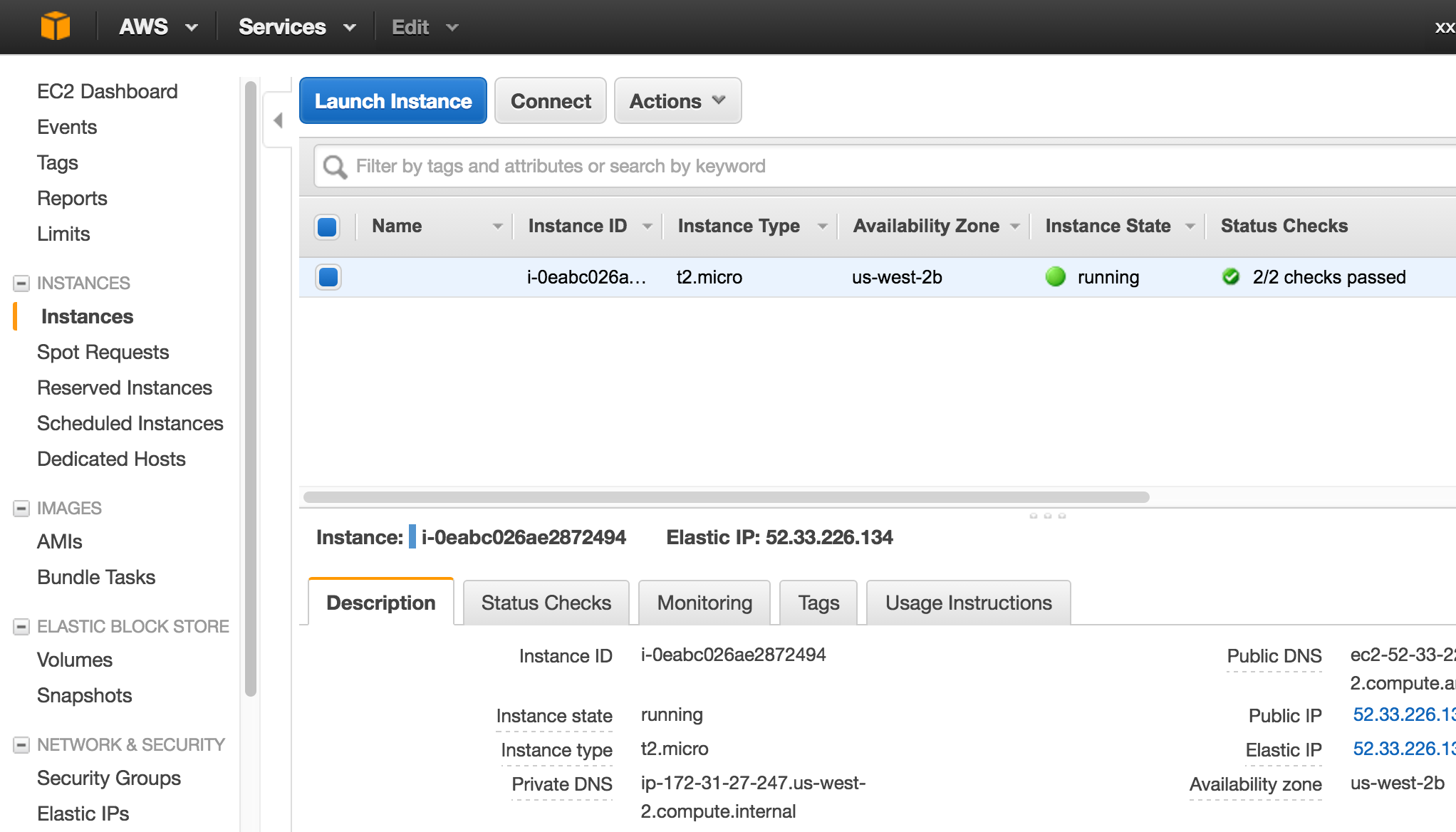Open Security Groups in sidebar

click(x=109, y=778)
